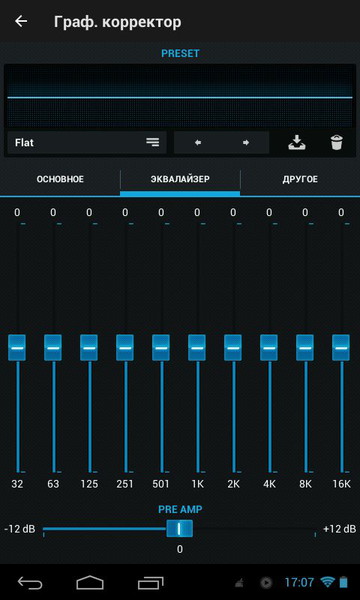This screenshot has height=600, width=360.
Task: Click the 501 Hz band slider handle
Action: click(x=161, y=347)
